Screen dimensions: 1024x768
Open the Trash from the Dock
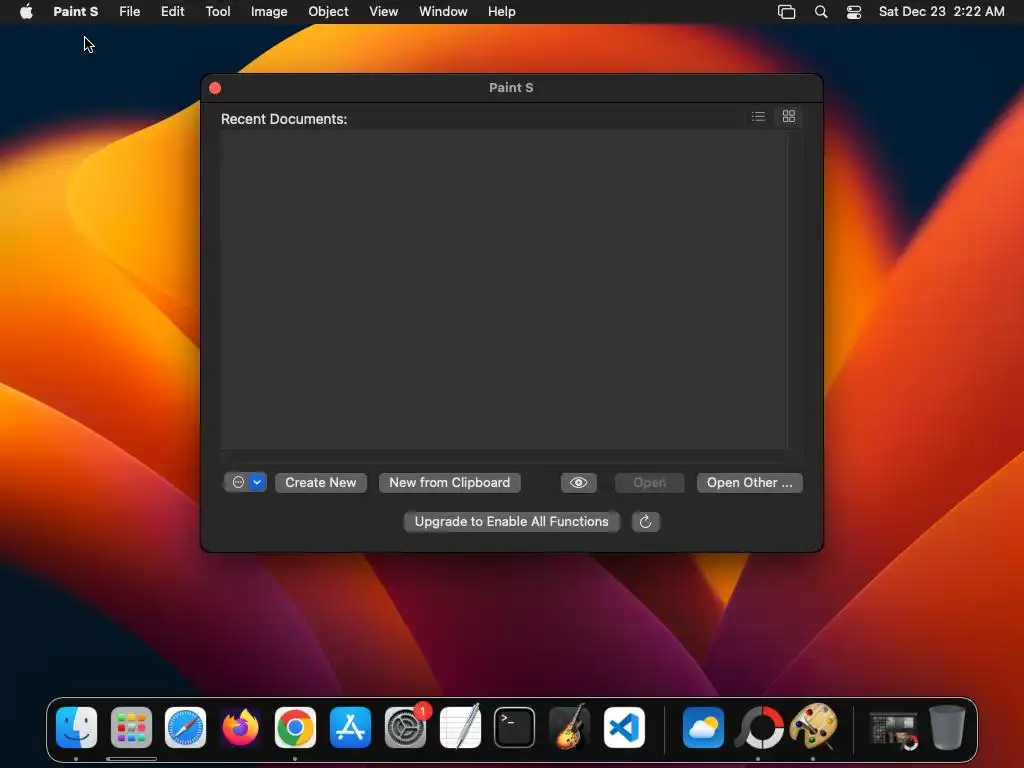[x=947, y=728]
